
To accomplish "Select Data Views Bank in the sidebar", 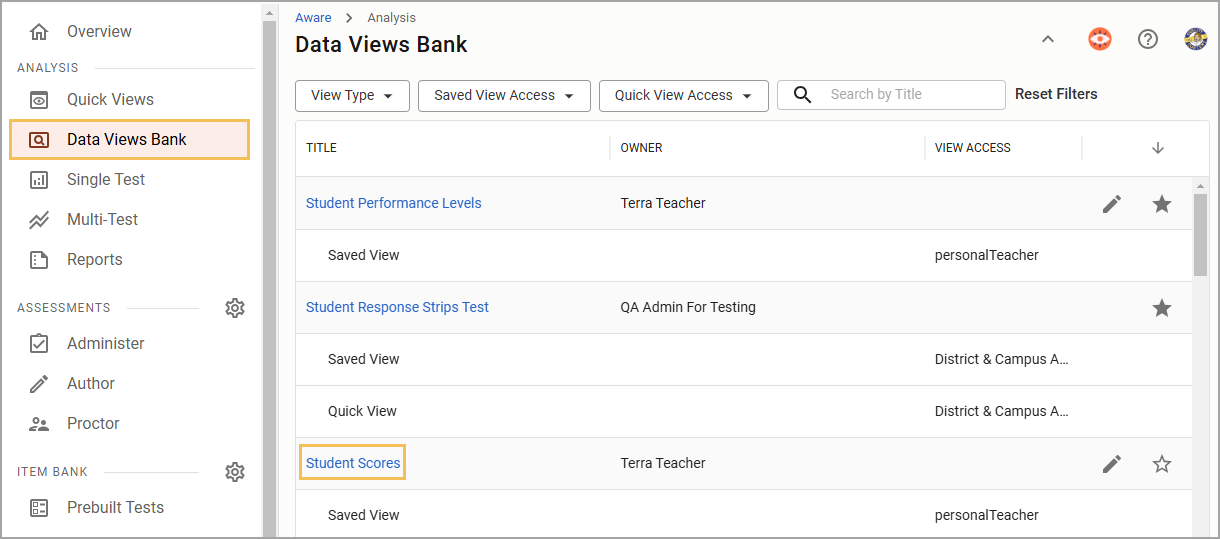I will [130, 140].
